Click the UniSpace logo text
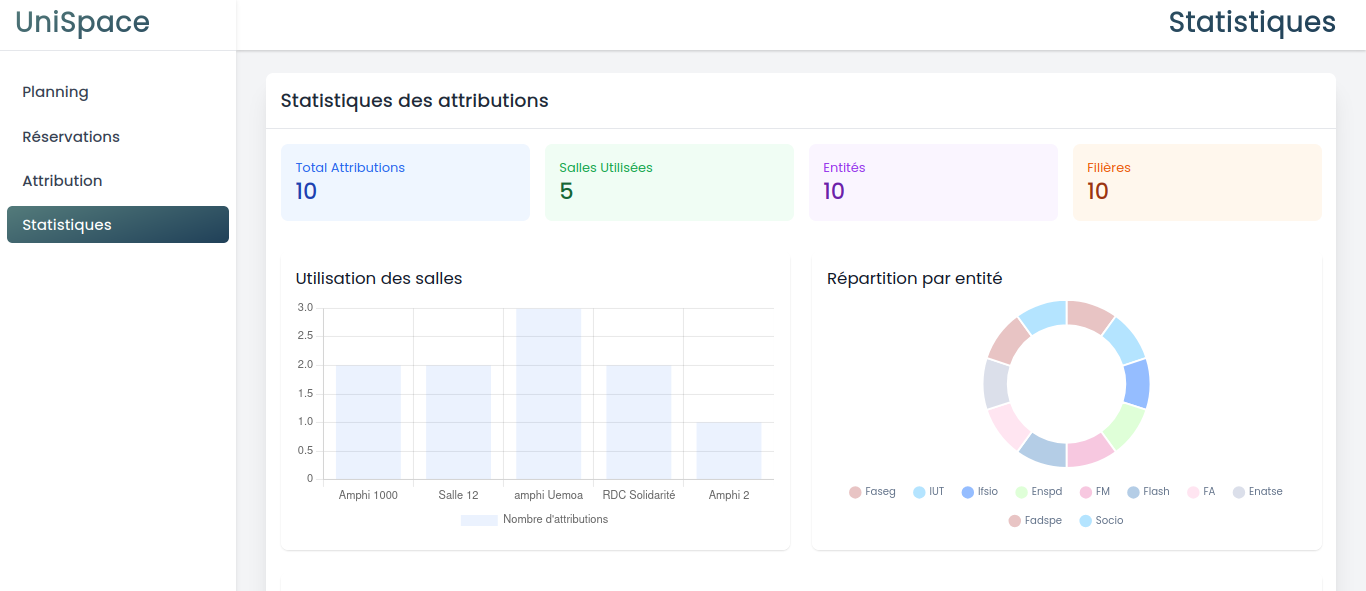Image resolution: width=1366 pixels, height=591 pixels. pyautogui.click(x=82, y=22)
